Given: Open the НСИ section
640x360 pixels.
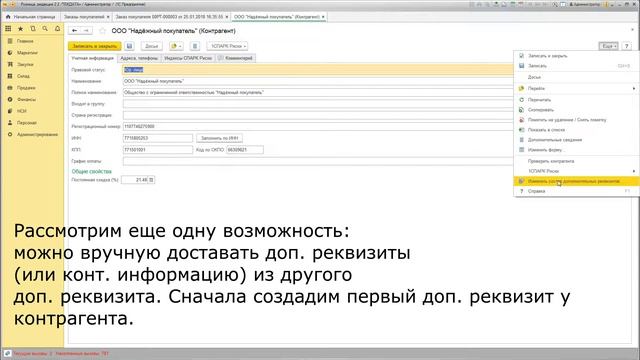Looking at the screenshot, I should 21,111.
